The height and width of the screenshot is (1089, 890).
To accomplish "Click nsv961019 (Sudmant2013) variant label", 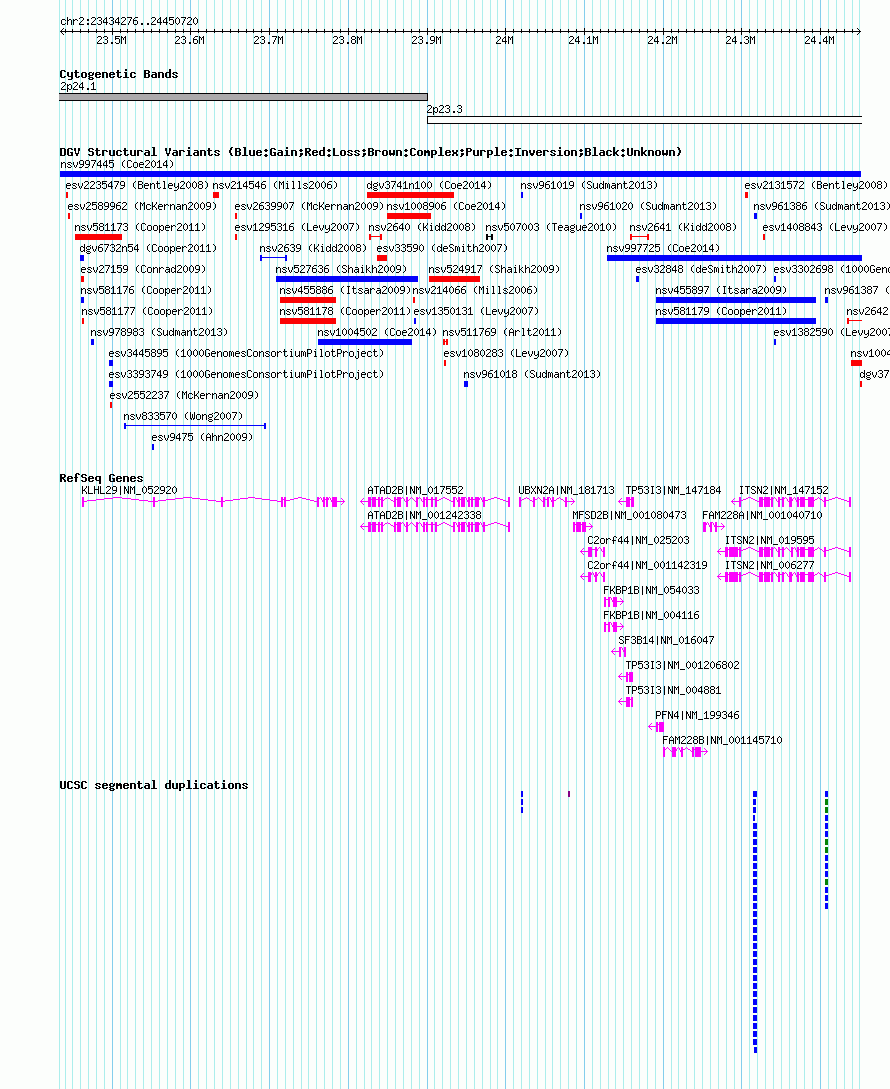I will pos(588,185).
